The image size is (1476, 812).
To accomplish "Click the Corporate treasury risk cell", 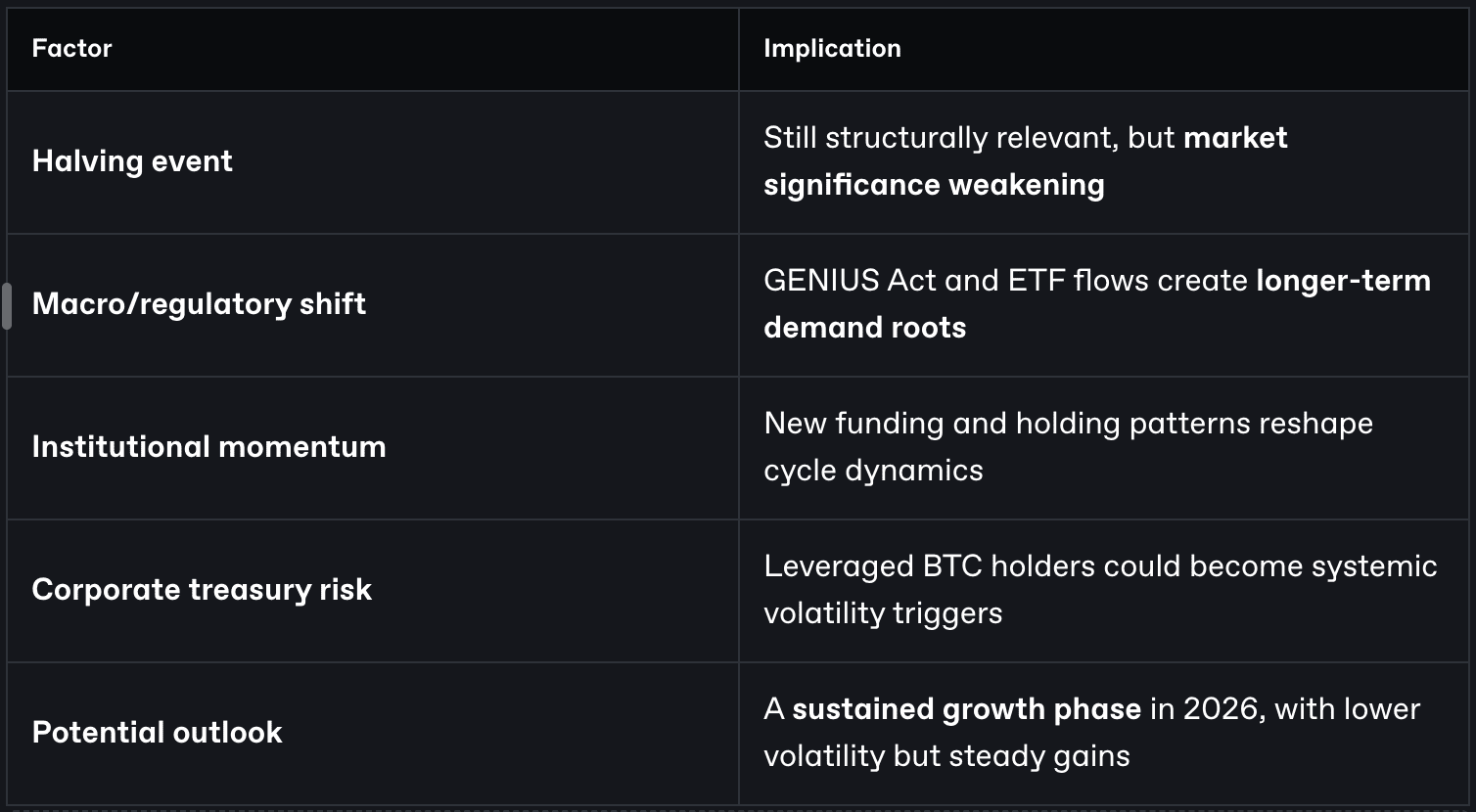I will click(x=202, y=590).
